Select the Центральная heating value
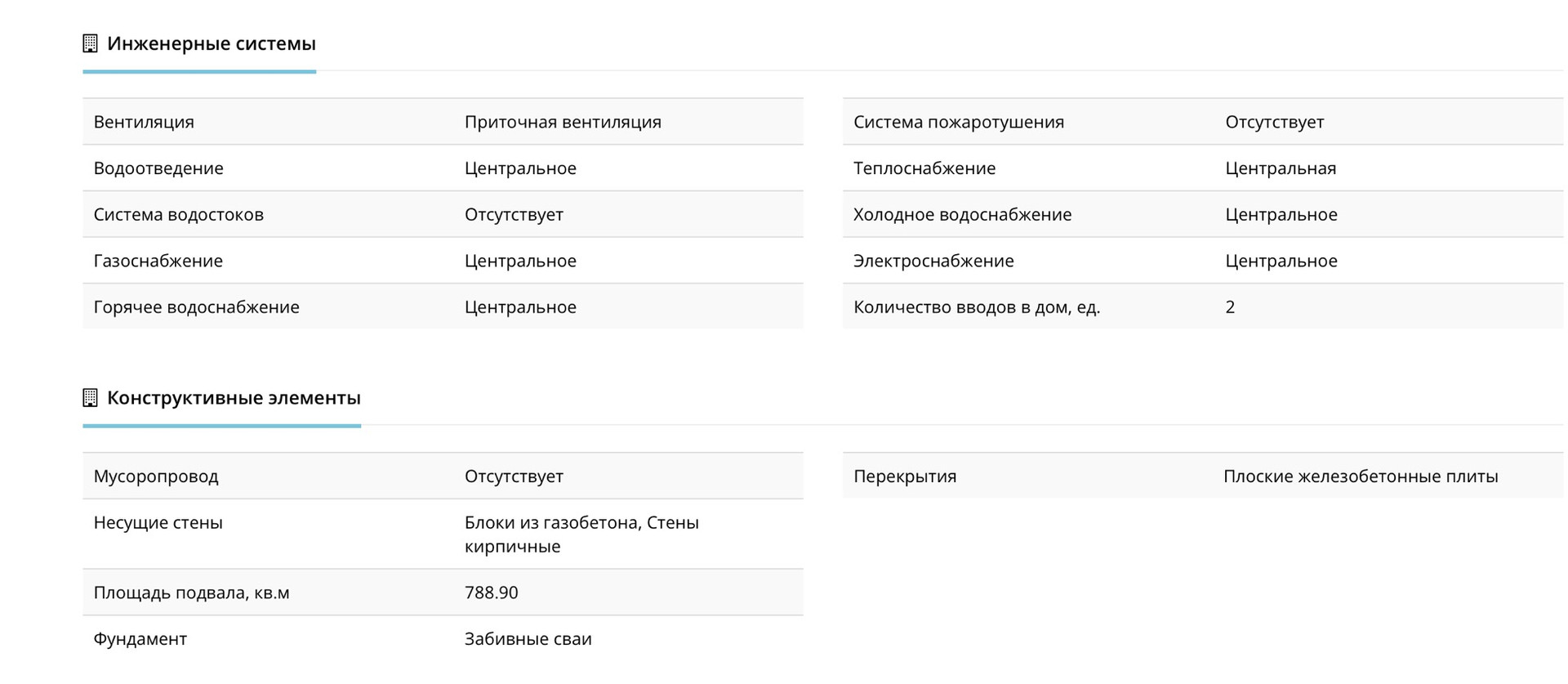The width and height of the screenshot is (1568, 684). (x=1281, y=168)
